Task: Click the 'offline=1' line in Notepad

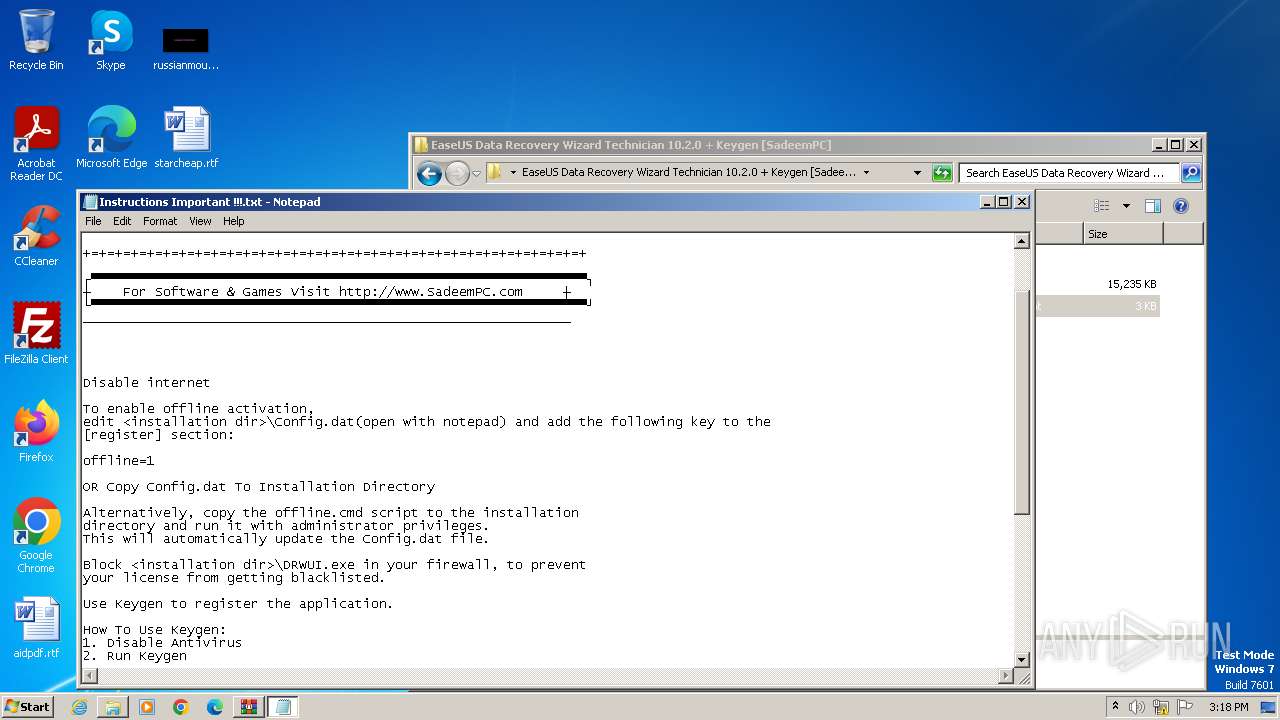Action: click(x=118, y=461)
